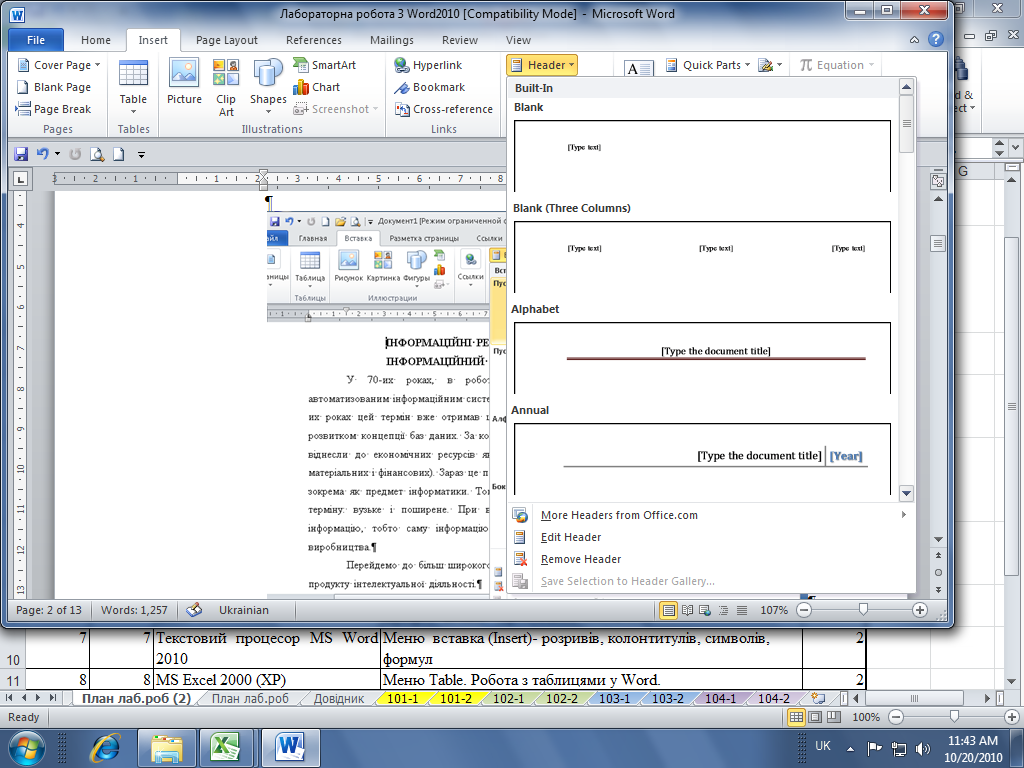The height and width of the screenshot is (768, 1024).
Task: Open Equation dropdown arrow
Action: 871,65
